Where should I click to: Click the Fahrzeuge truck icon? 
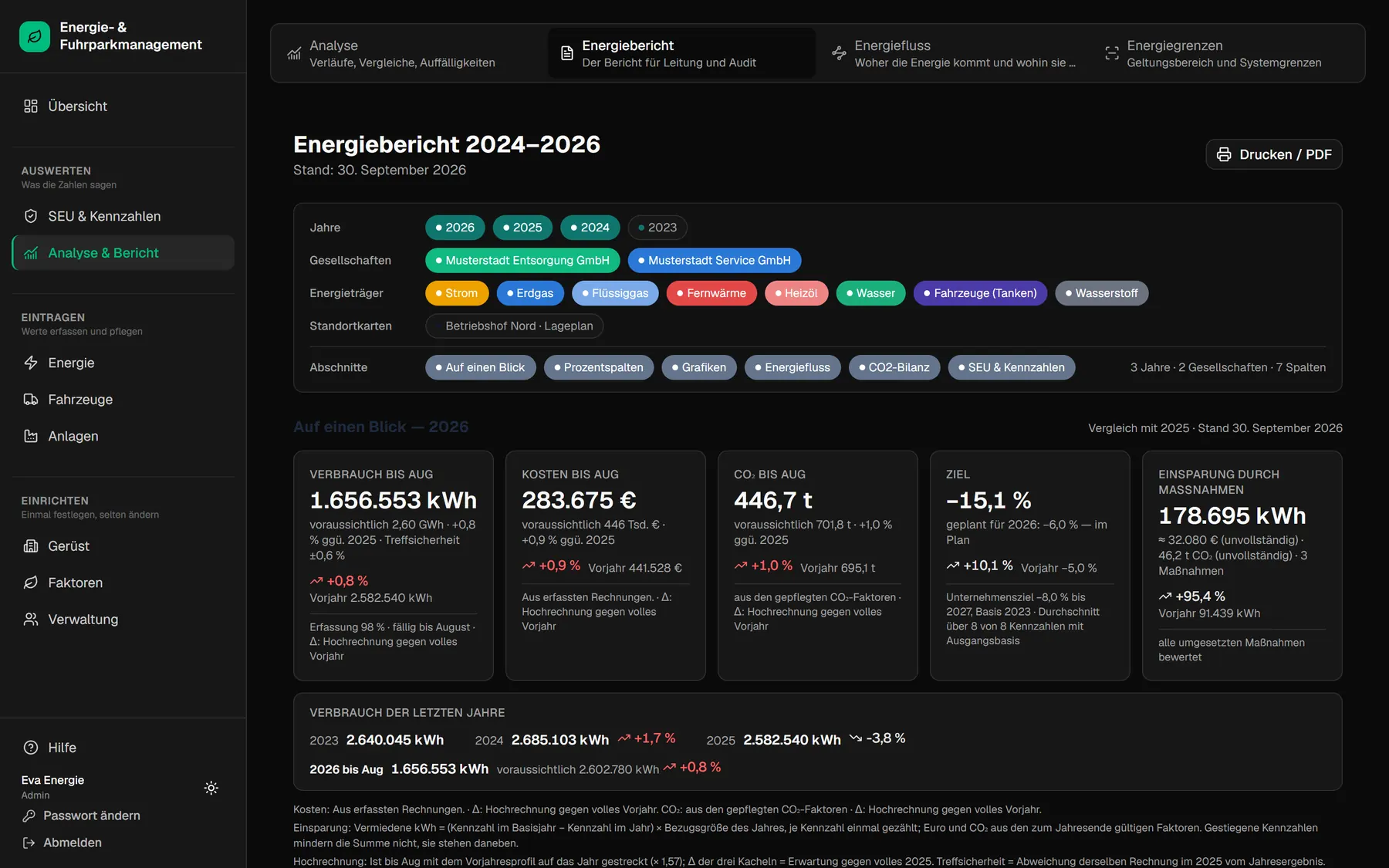(31, 400)
